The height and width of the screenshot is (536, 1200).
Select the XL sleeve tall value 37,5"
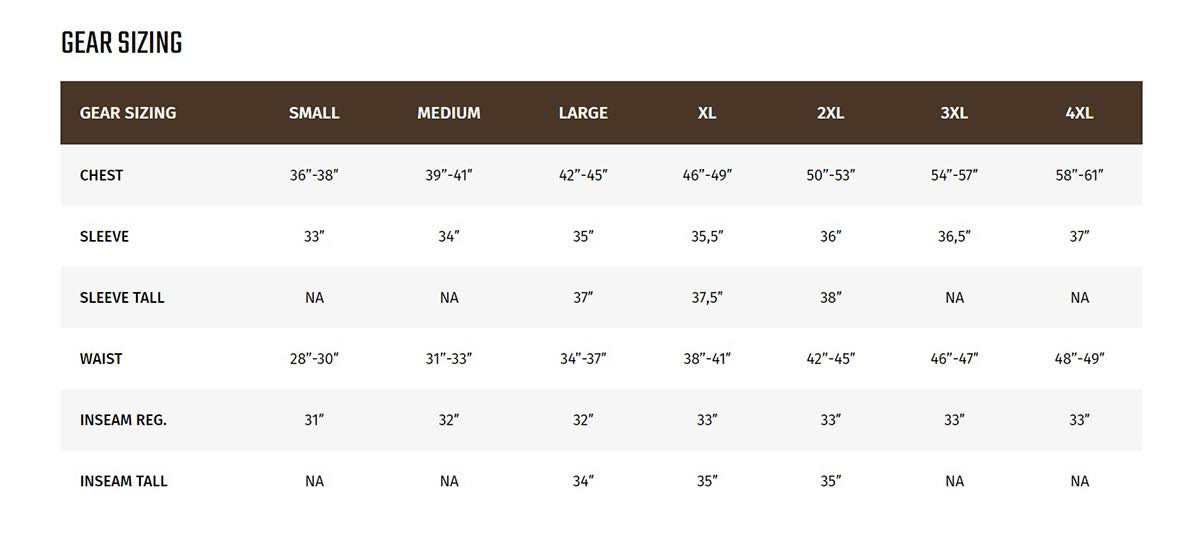point(707,298)
